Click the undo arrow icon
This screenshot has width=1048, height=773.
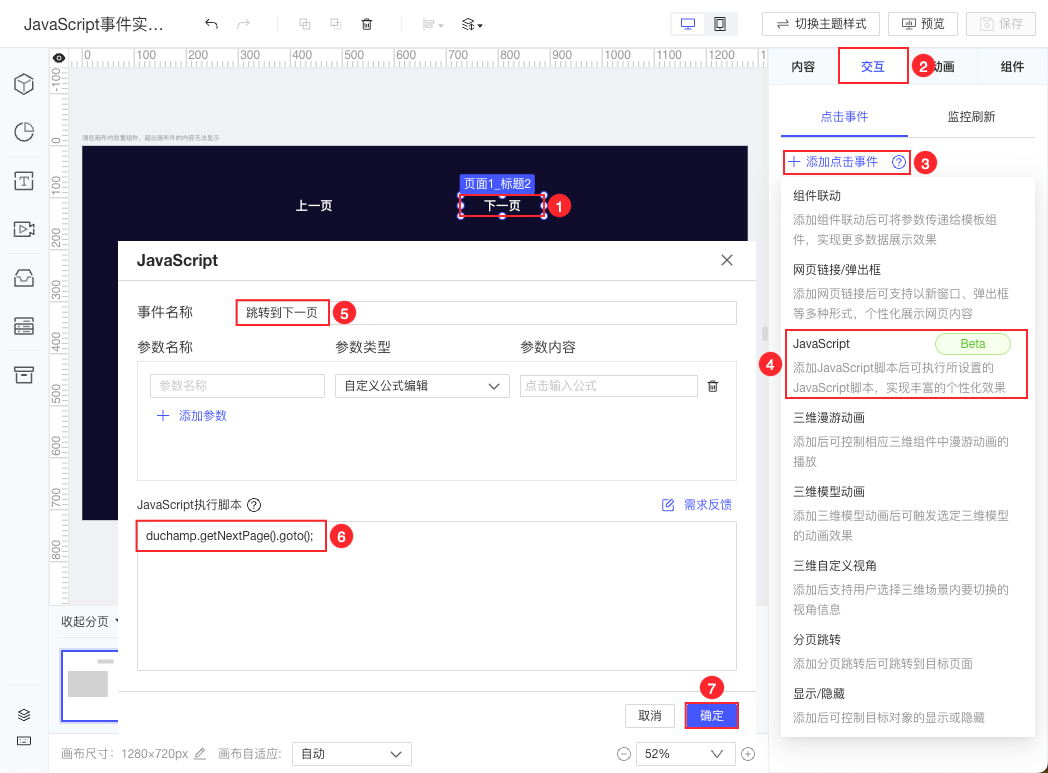211,24
